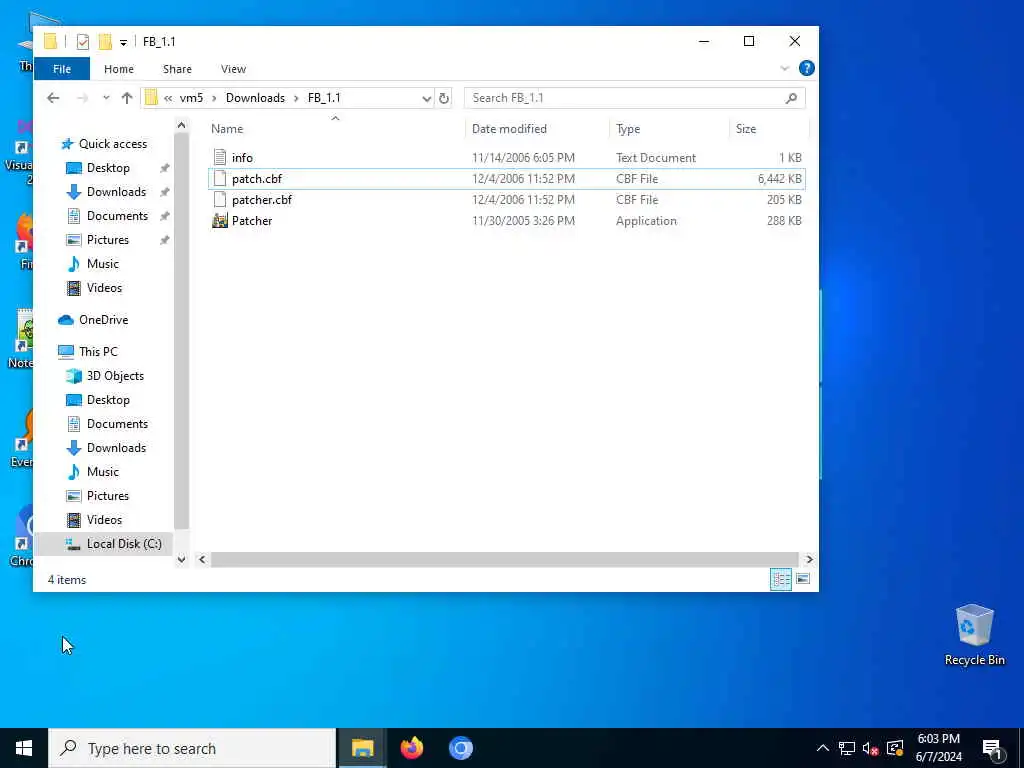Click the New folder quick access toolbar icon

point(105,42)
